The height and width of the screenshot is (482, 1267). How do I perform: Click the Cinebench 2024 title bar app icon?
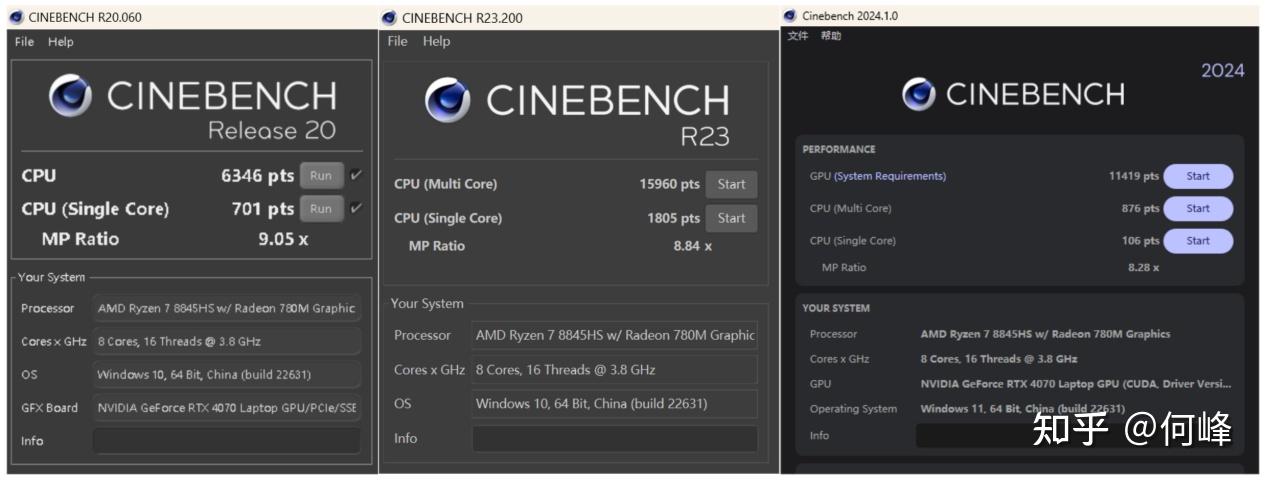pos(790,15)
